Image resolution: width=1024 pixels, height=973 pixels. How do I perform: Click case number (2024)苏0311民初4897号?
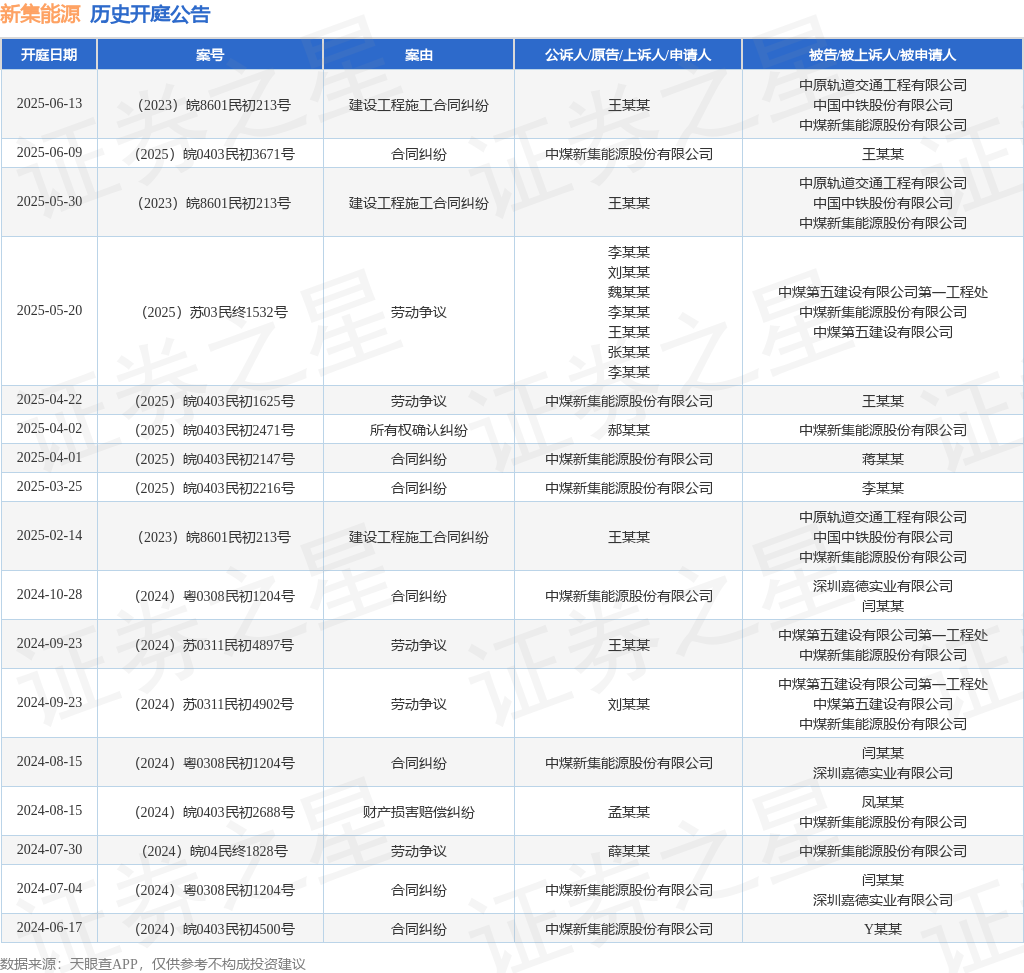pyautogui.click(x=214, y=645)
